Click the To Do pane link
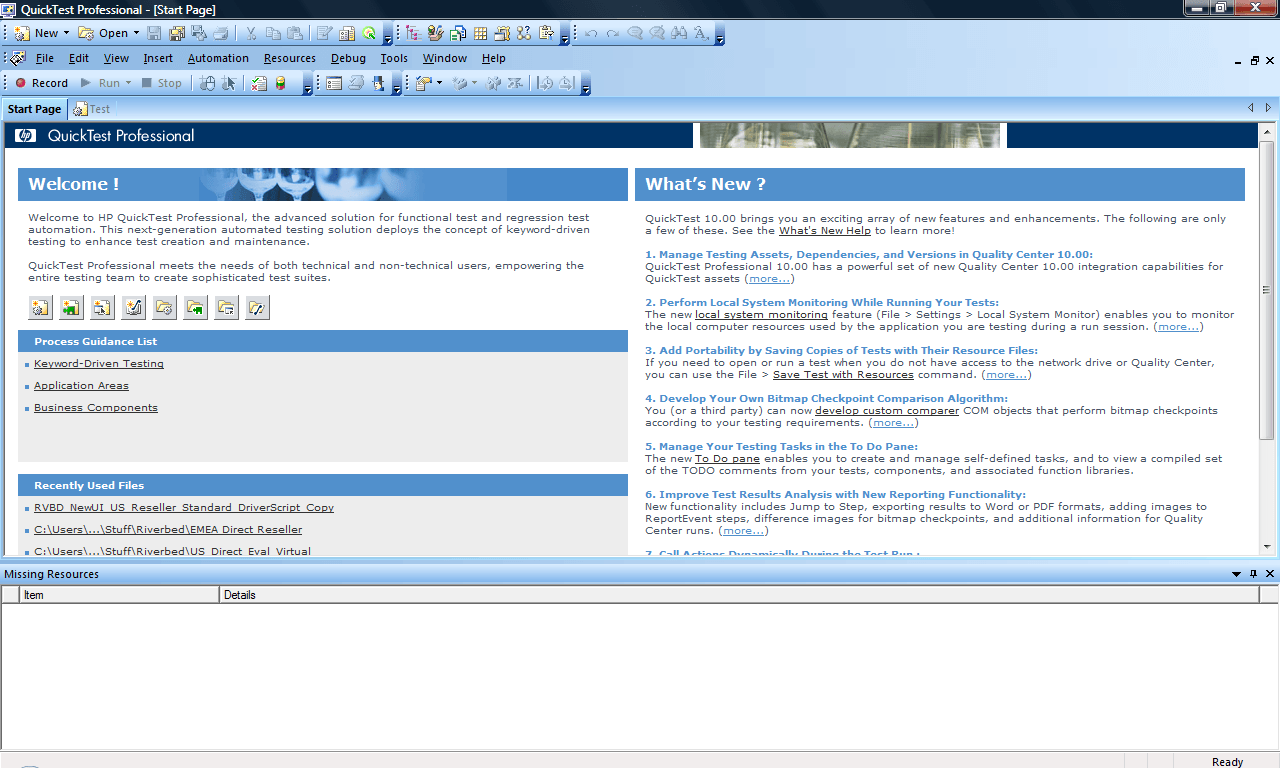 pyautogui.click(x=727, y=459)
